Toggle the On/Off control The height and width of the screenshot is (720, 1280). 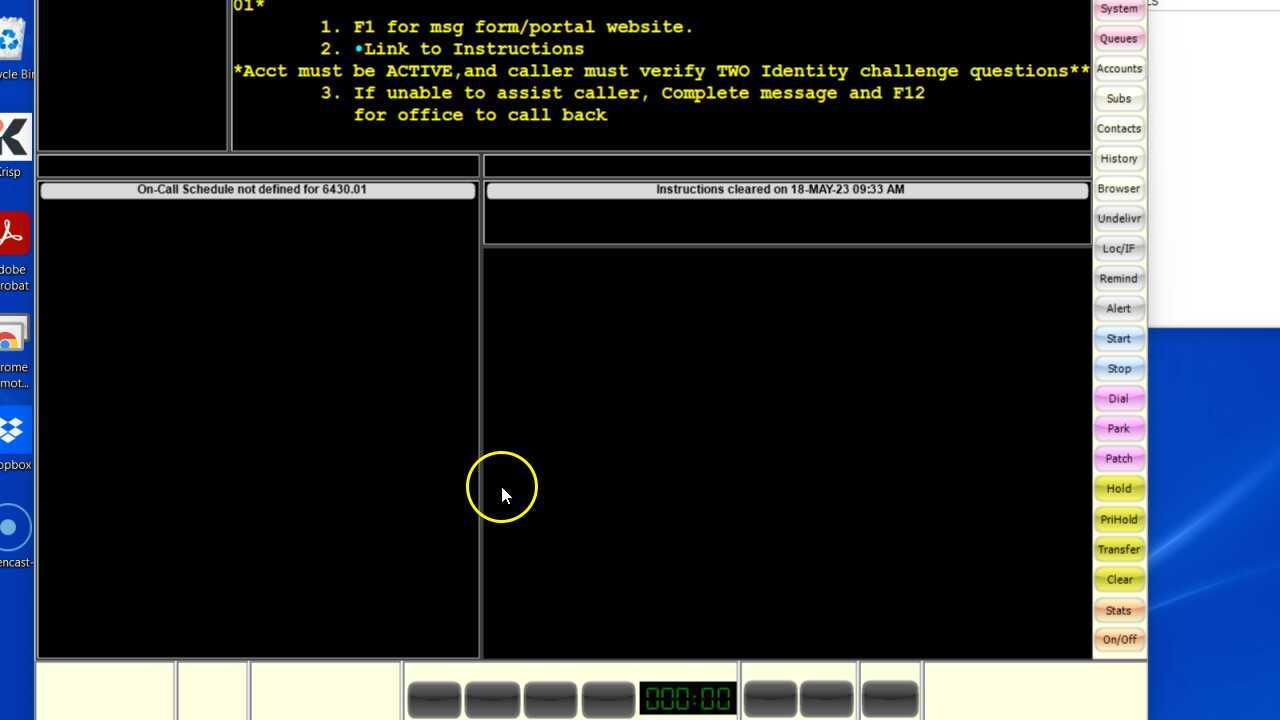point(1118,639)
